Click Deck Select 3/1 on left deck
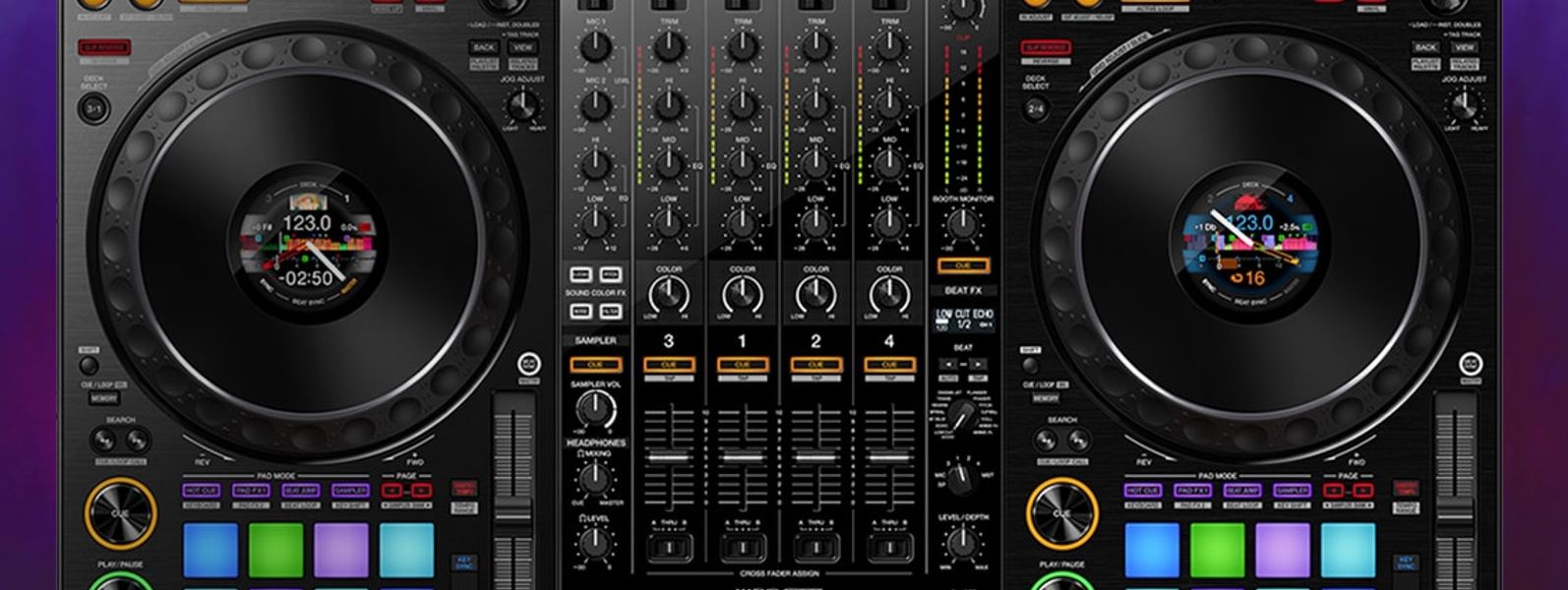The height and width of the screenshot is (590, 1568). point(94,108)
